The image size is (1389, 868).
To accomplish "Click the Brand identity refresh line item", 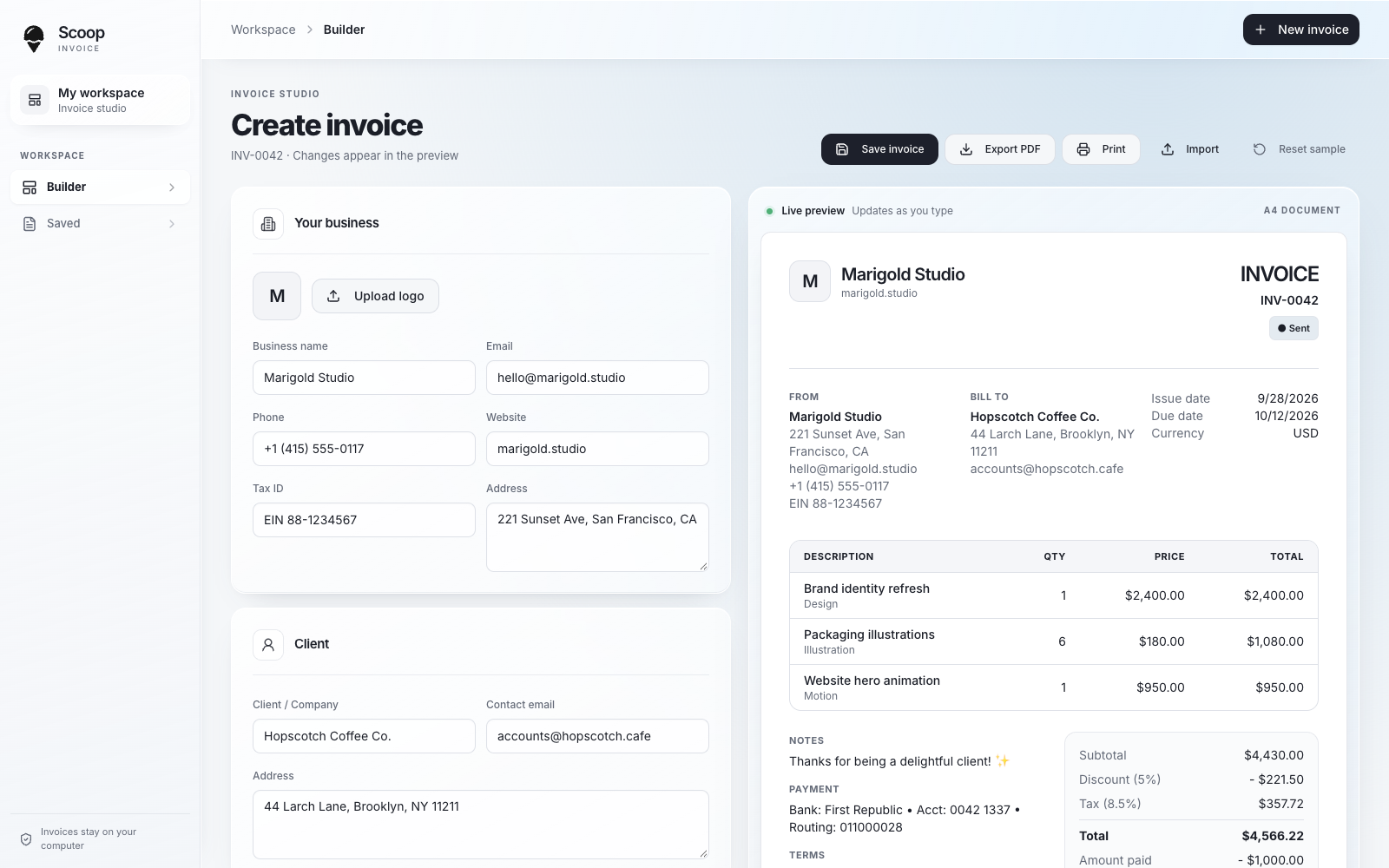I will 1054,595.
